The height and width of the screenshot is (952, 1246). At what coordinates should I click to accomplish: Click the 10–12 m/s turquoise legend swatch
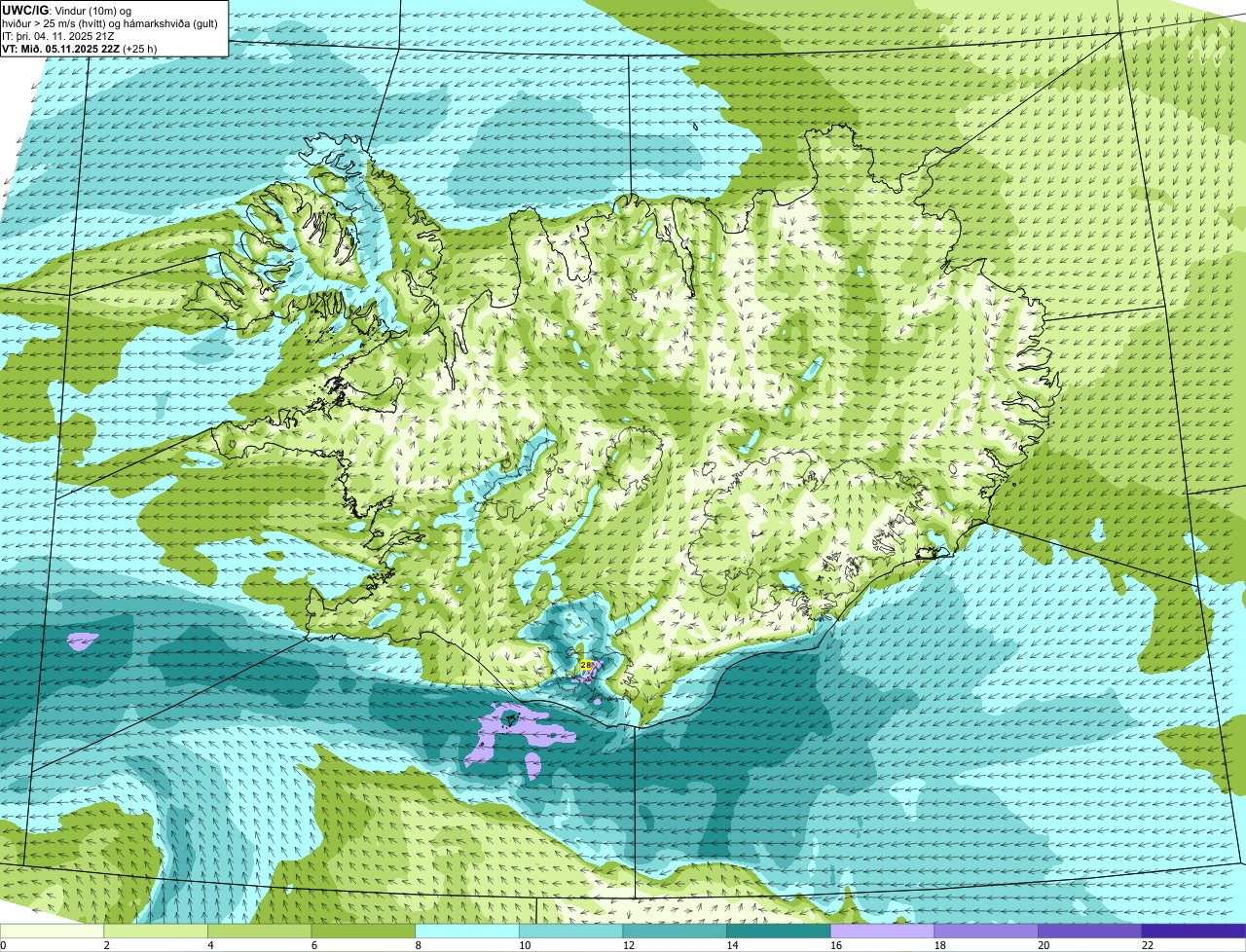click(x=570, y=932)
